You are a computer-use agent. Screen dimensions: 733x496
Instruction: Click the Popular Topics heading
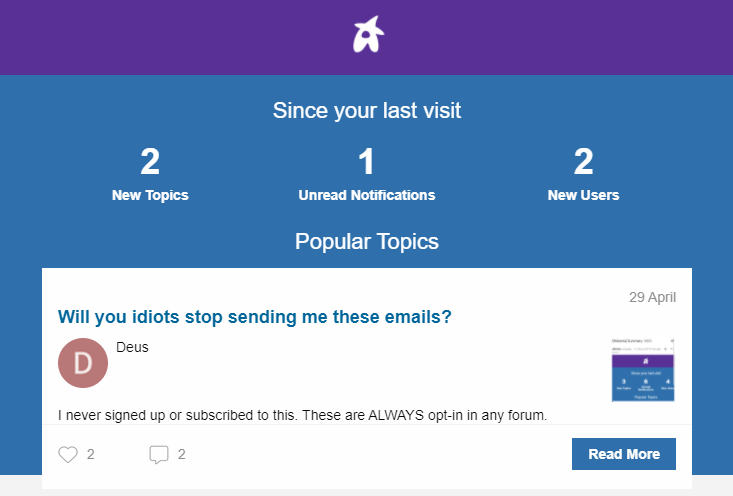[x=366, y=241]
